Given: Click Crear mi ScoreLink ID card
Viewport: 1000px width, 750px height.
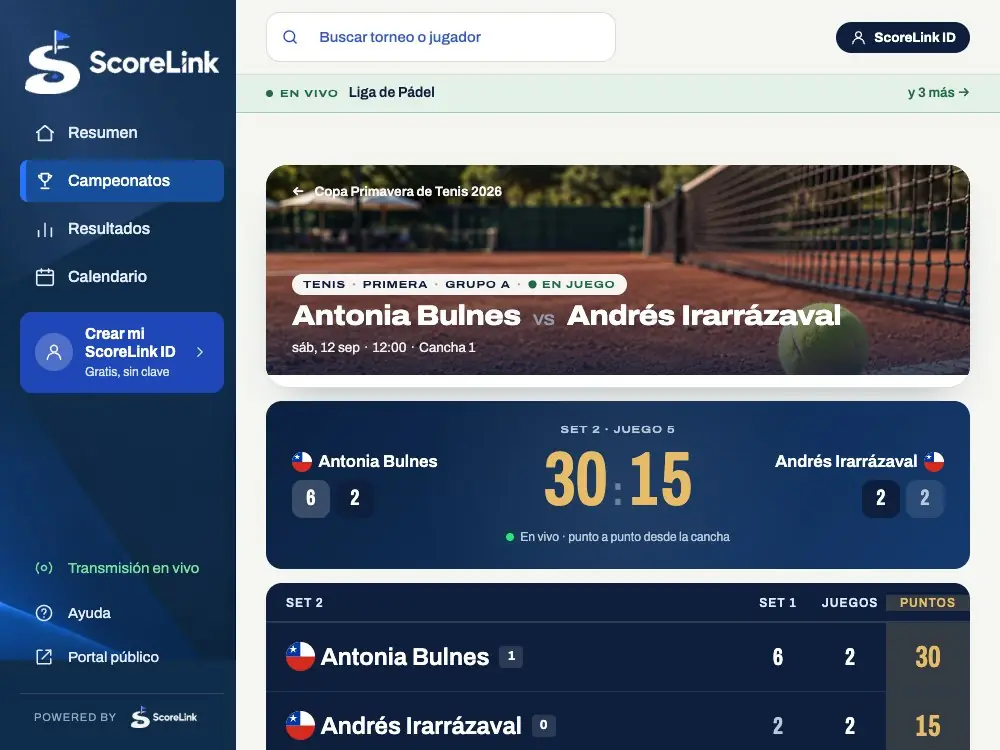Looking at the screenshot, I should [122, 352].
